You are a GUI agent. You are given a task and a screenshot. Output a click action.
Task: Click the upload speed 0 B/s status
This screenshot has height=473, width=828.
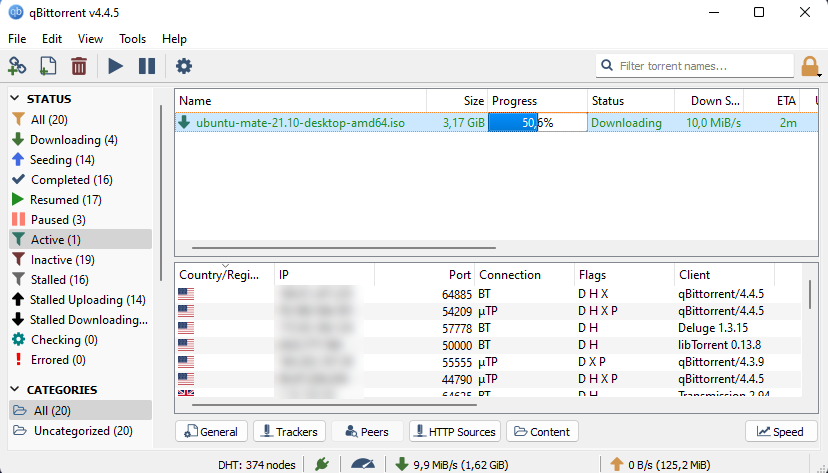pos(660,465)
